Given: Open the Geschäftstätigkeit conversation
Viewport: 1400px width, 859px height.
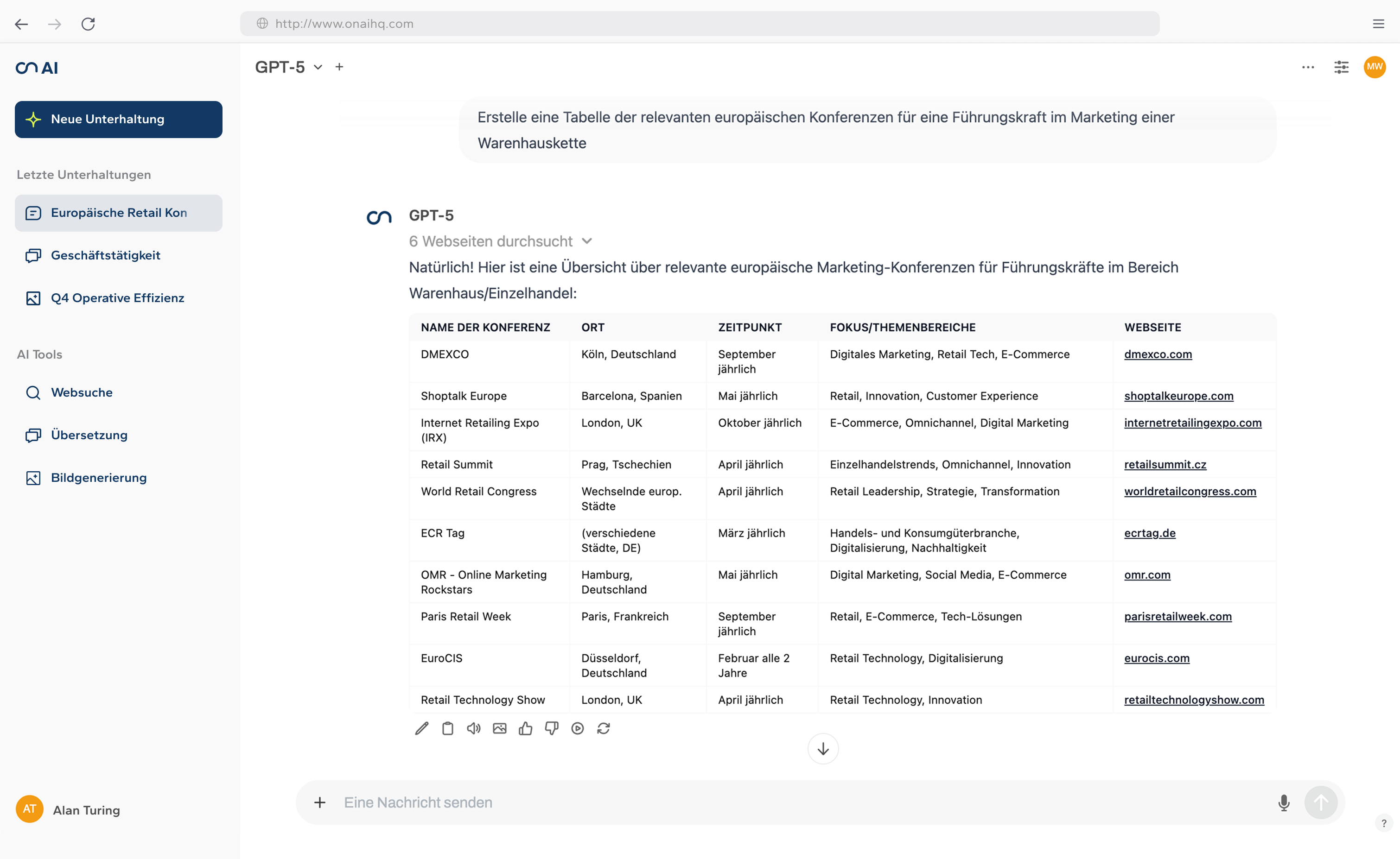Looking at the screenshot, I should point(106,256).
